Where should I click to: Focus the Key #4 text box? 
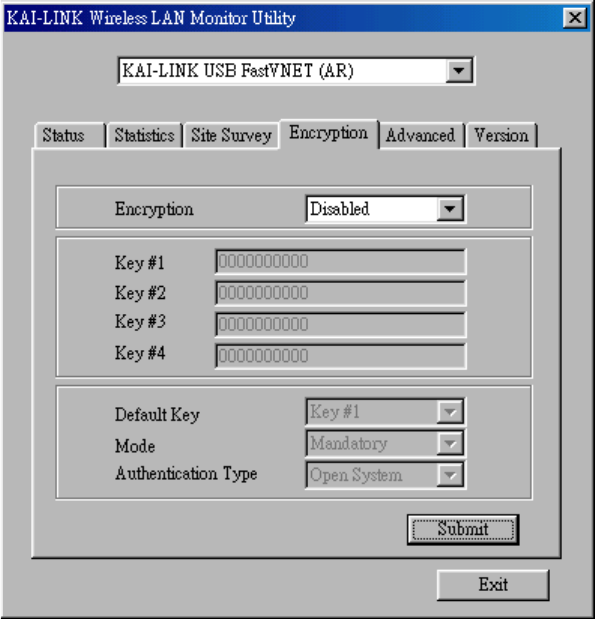(x=340, y=356)
